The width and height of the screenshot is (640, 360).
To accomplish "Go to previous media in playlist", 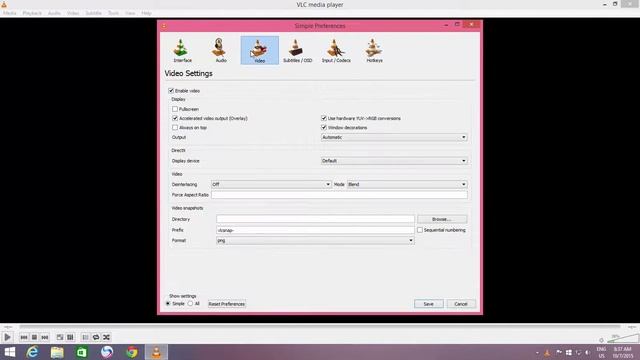I will click(x=24, y=337).
